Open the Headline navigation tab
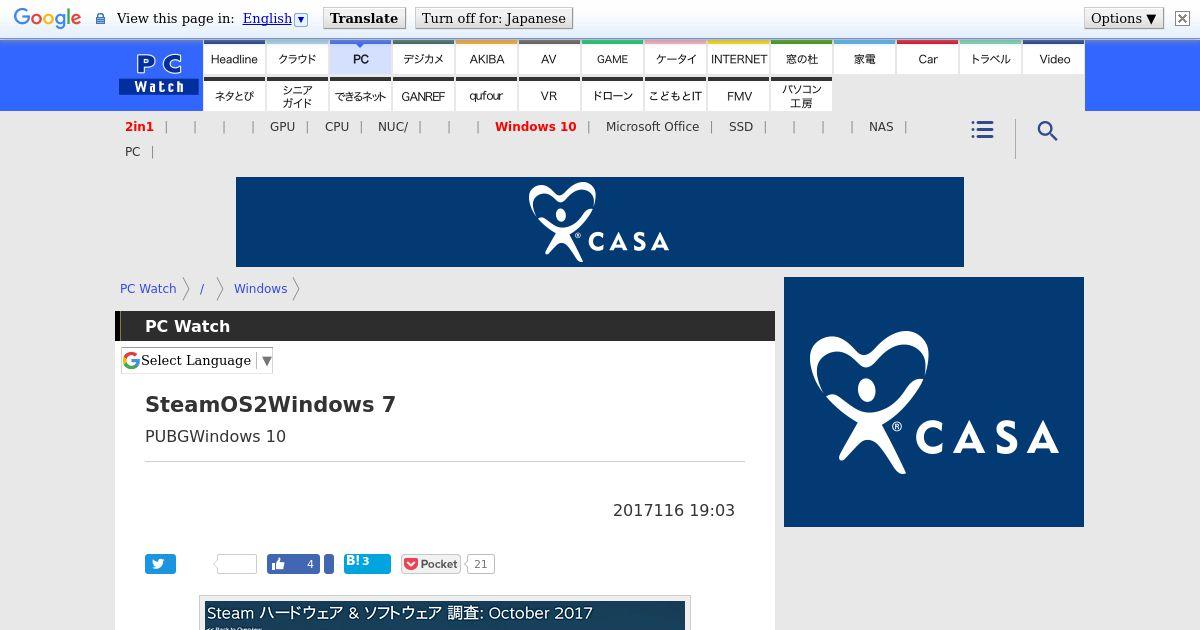1200x630 pixels. [234, 59]
